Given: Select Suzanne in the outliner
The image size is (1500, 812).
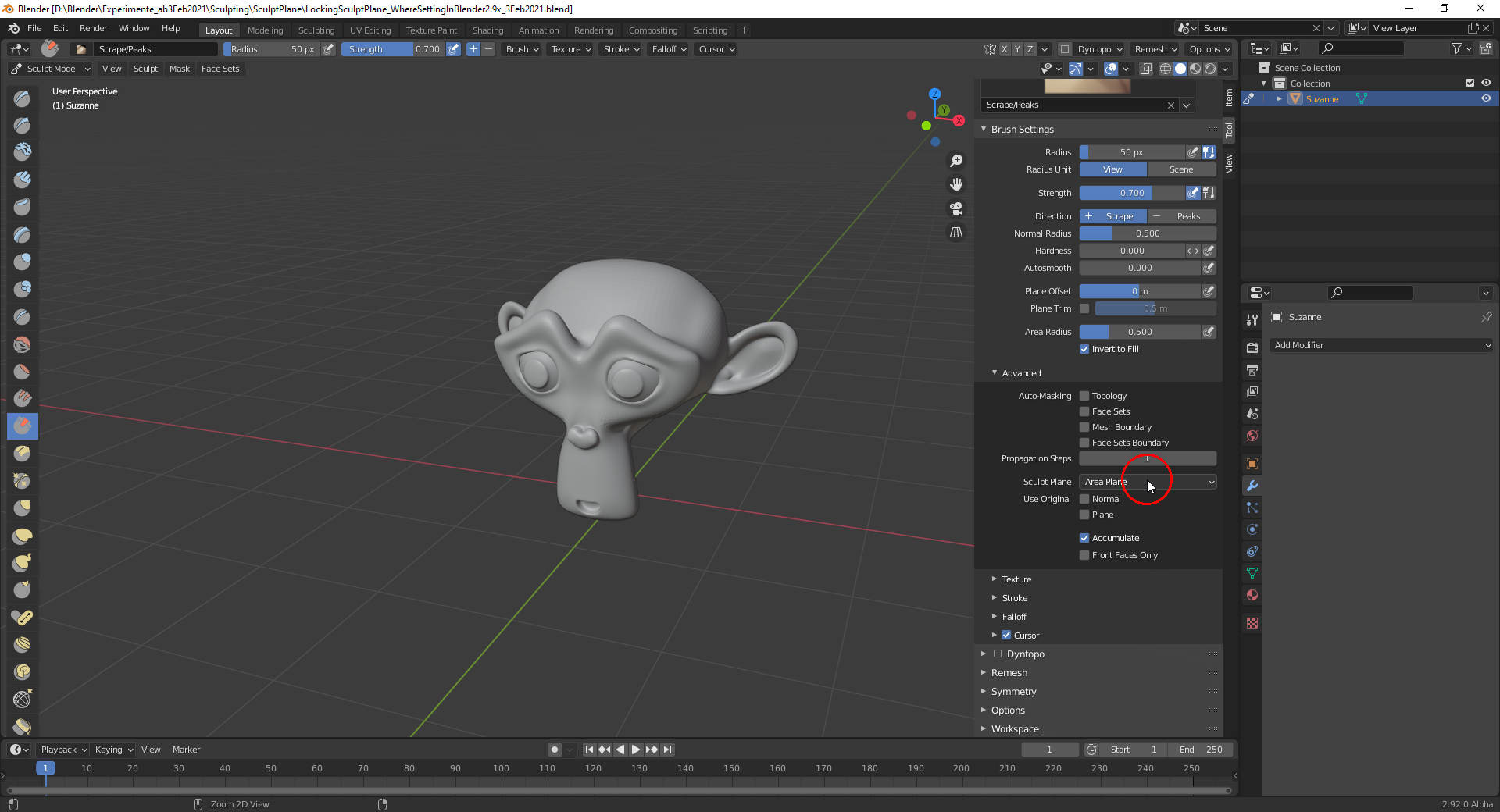Looking at the screenshot, I should click(x=1322, y=99).
